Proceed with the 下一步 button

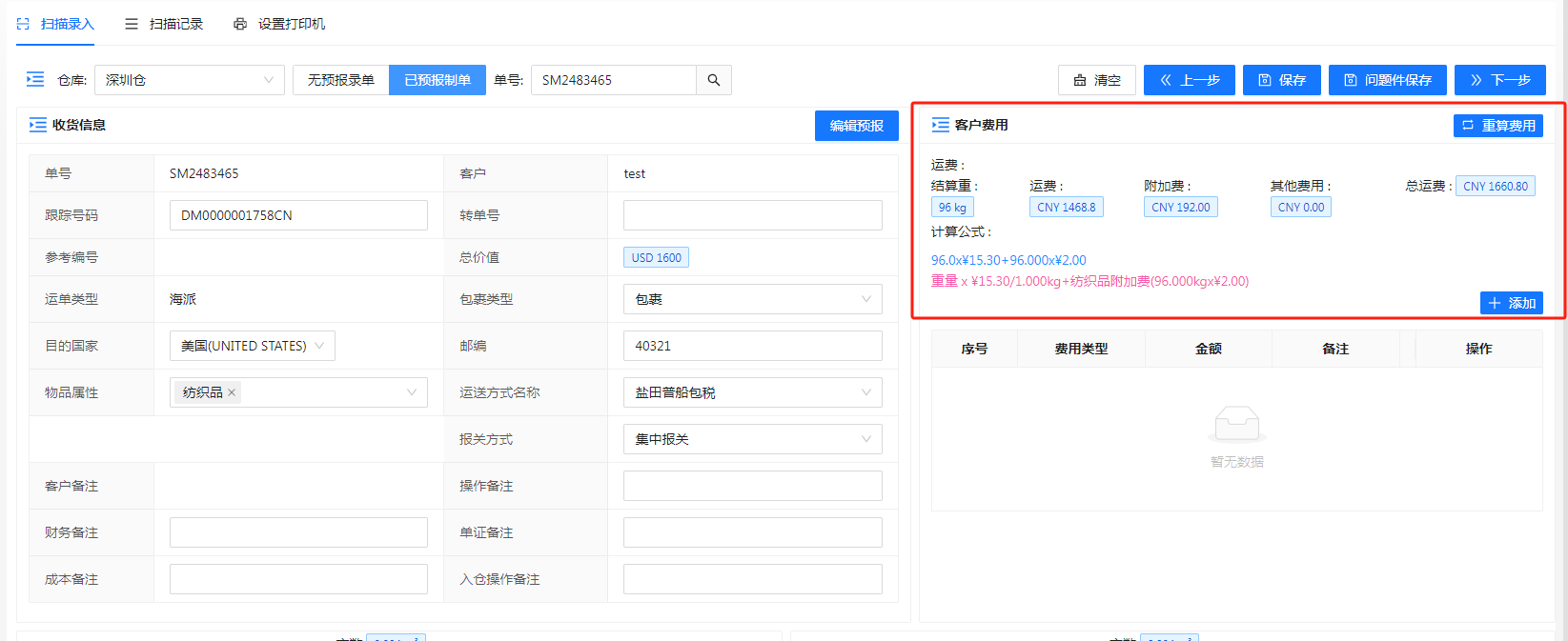tap(1499, 80)
